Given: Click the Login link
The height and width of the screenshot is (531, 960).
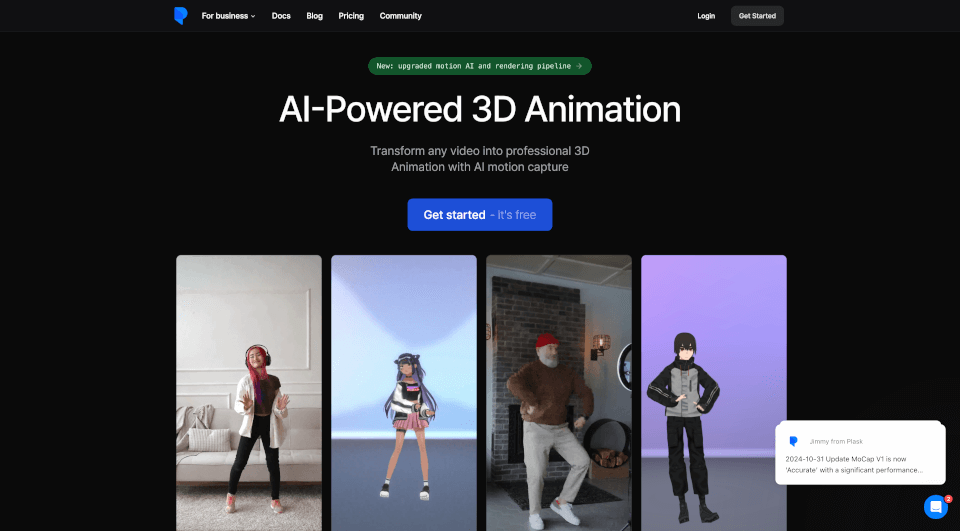Looking at the screenshot, I should click(706, 16).
